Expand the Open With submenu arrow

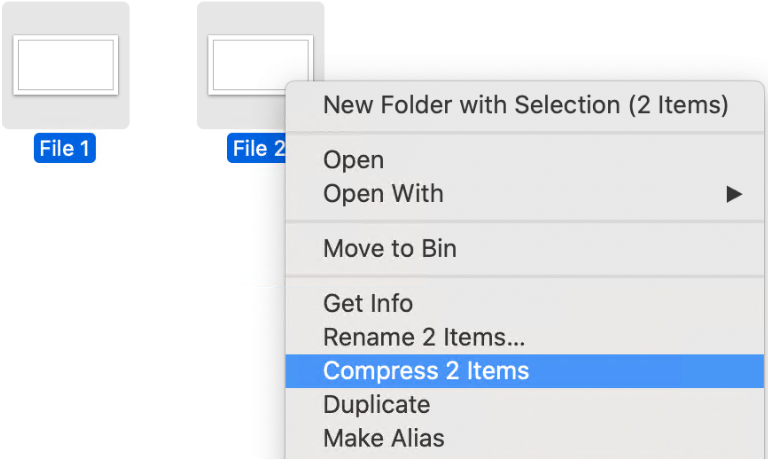734,194
